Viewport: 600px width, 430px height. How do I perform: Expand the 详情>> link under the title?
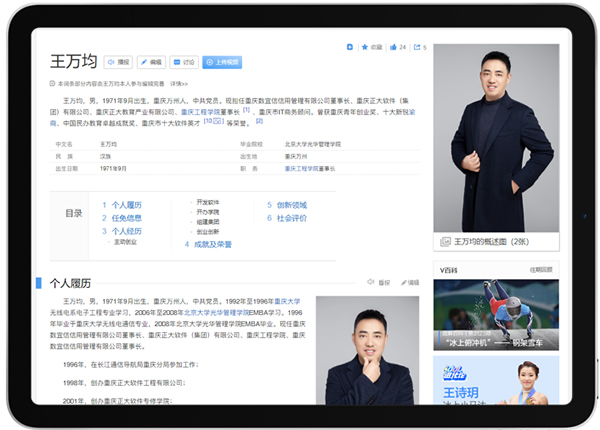tap(178, 84)
